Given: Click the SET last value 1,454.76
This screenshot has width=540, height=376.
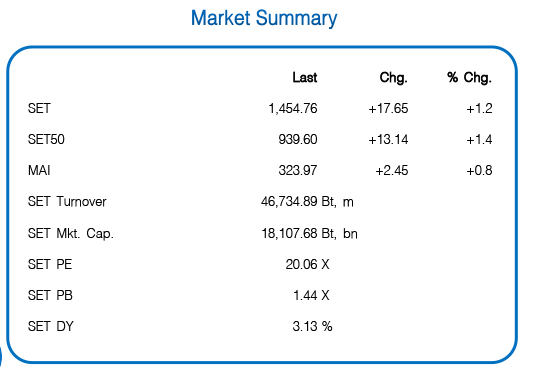Looking at the screenshot, I should 293,108.
